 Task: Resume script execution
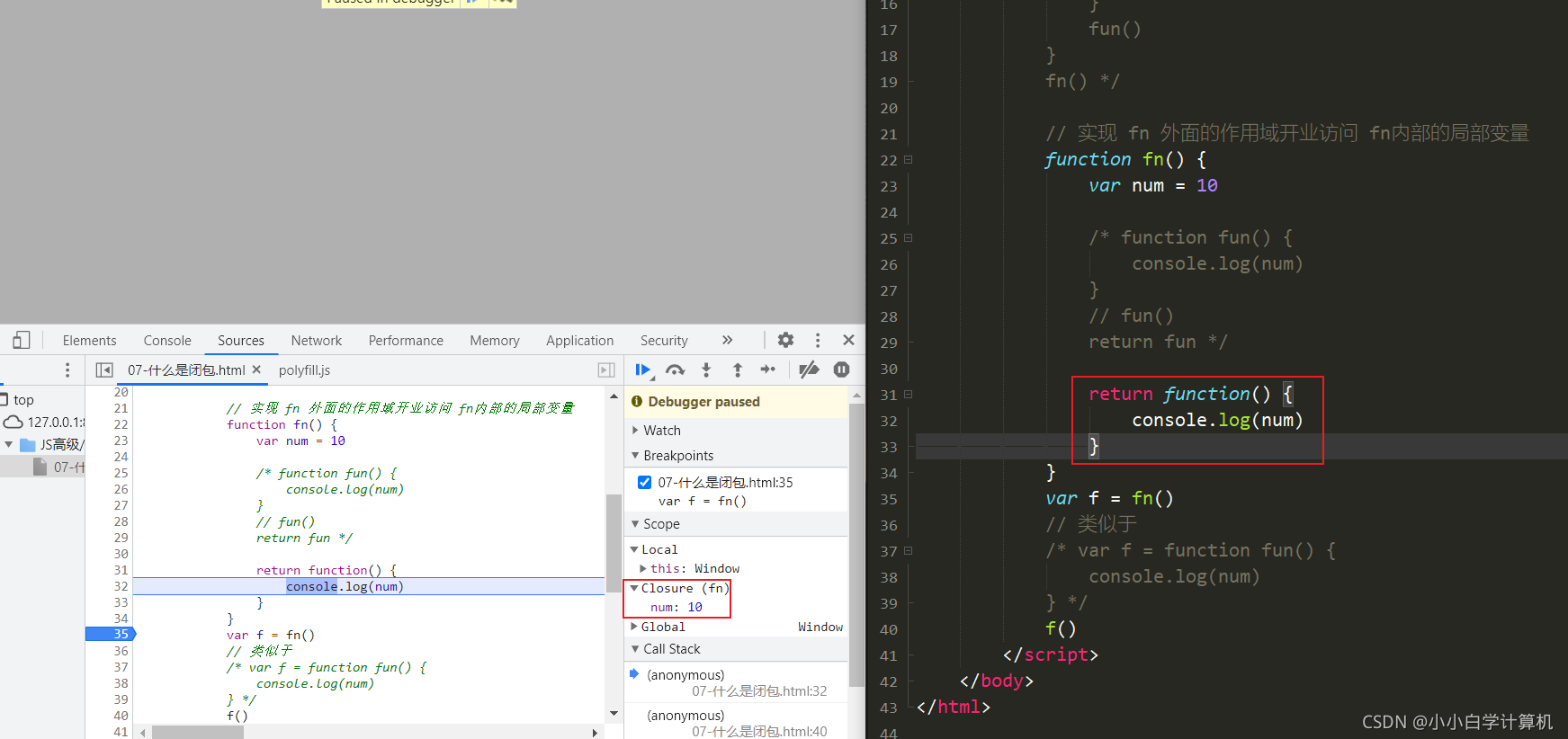coord(643,369)
